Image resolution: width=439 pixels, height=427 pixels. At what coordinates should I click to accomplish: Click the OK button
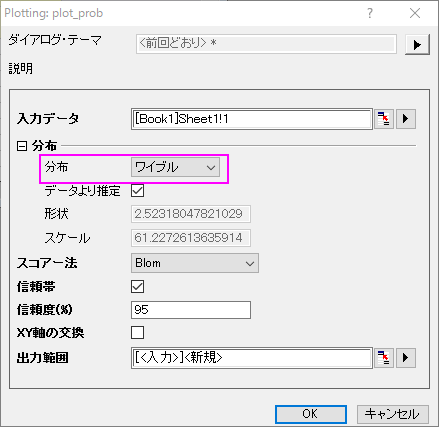[311, 414]
